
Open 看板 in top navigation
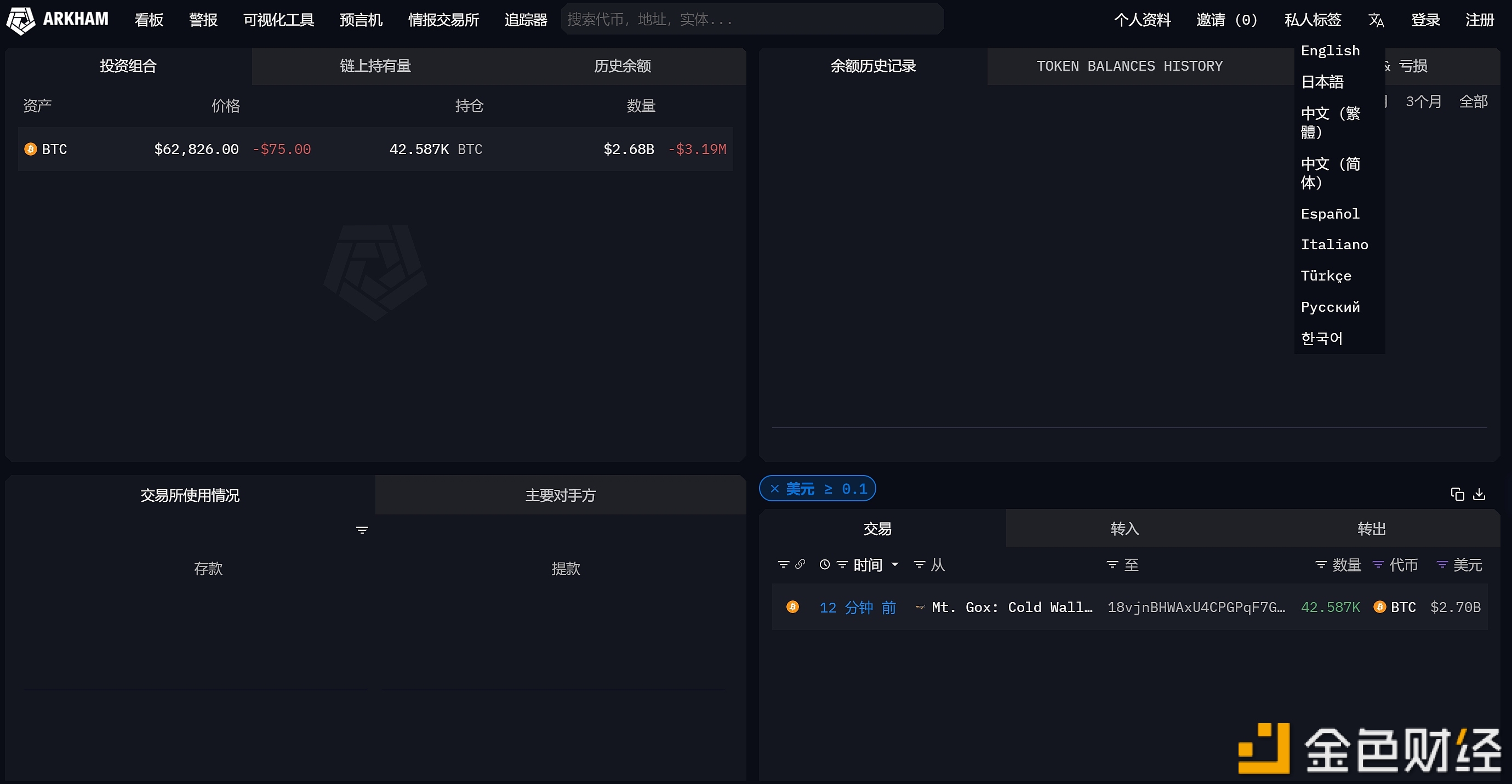149,20
